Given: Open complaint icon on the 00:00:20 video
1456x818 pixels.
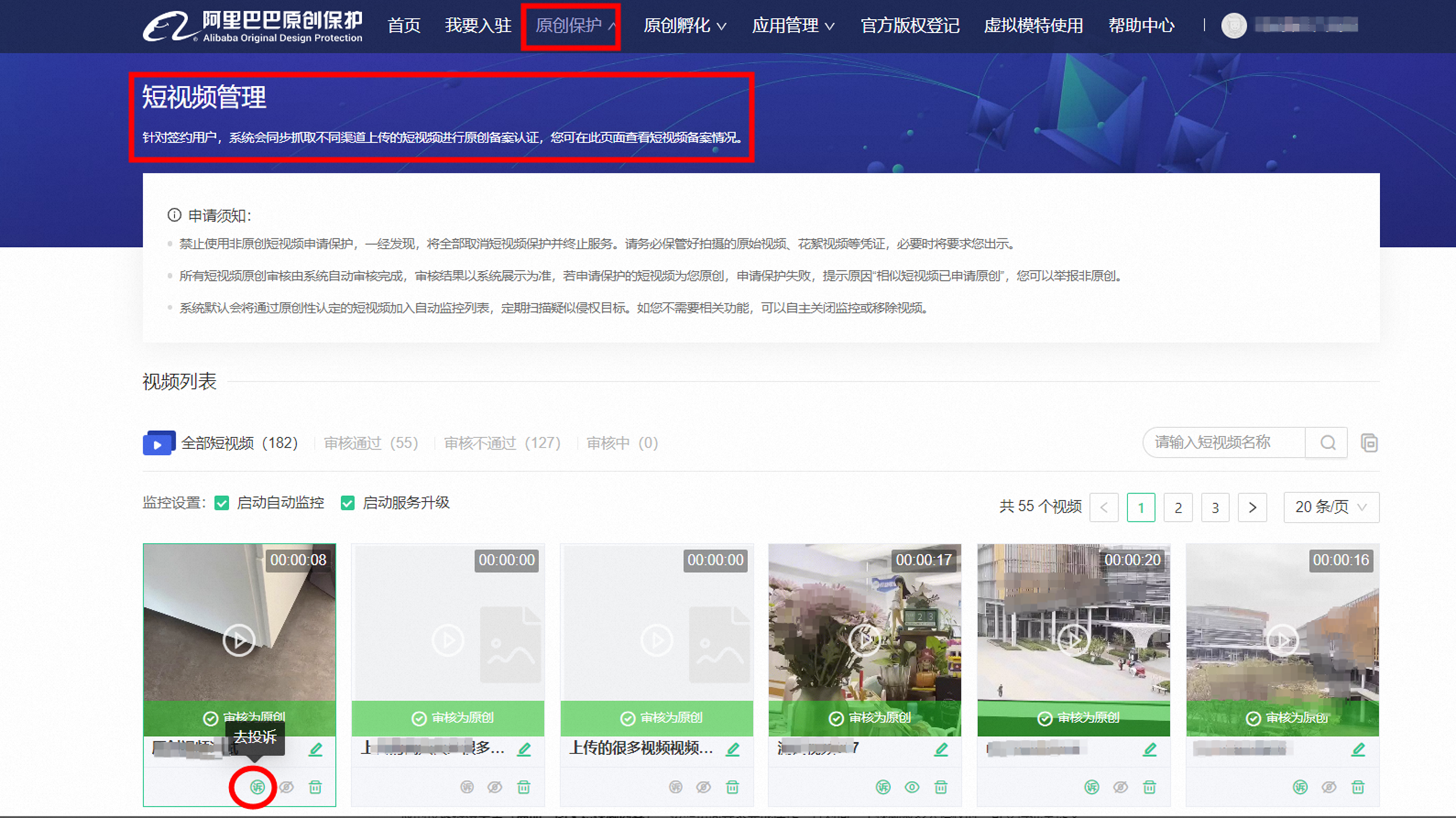Looking at the screenshot, I should tap(1092, 787).
